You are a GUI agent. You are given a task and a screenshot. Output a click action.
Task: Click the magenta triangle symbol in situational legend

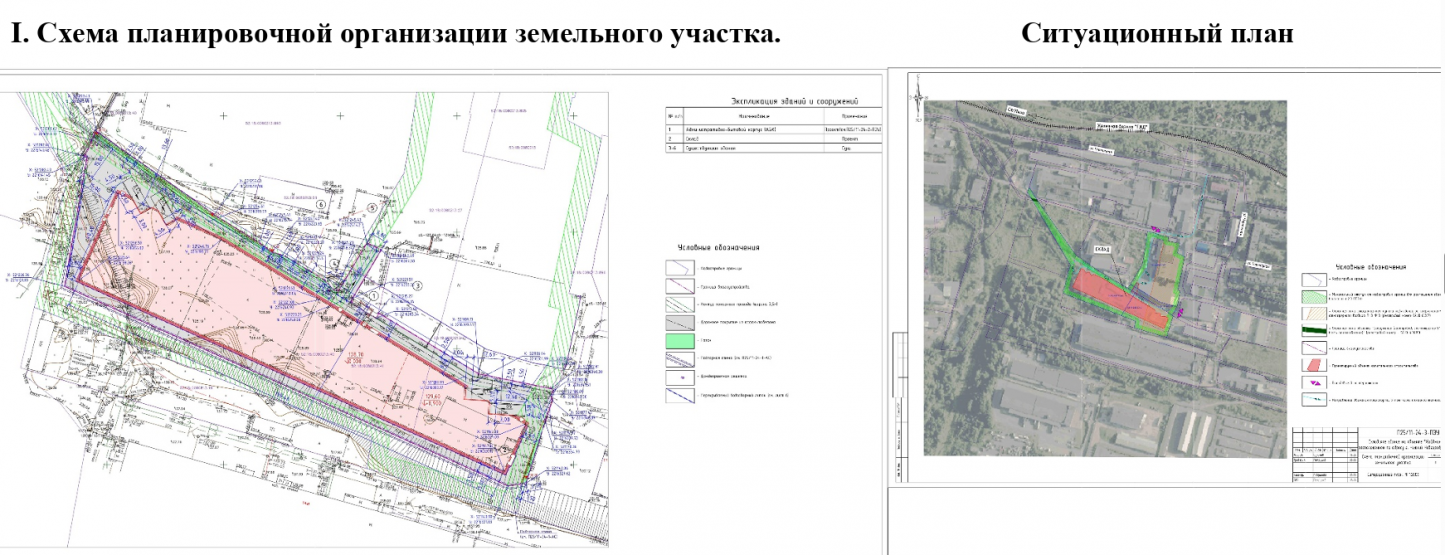[x=1314, y=382]
